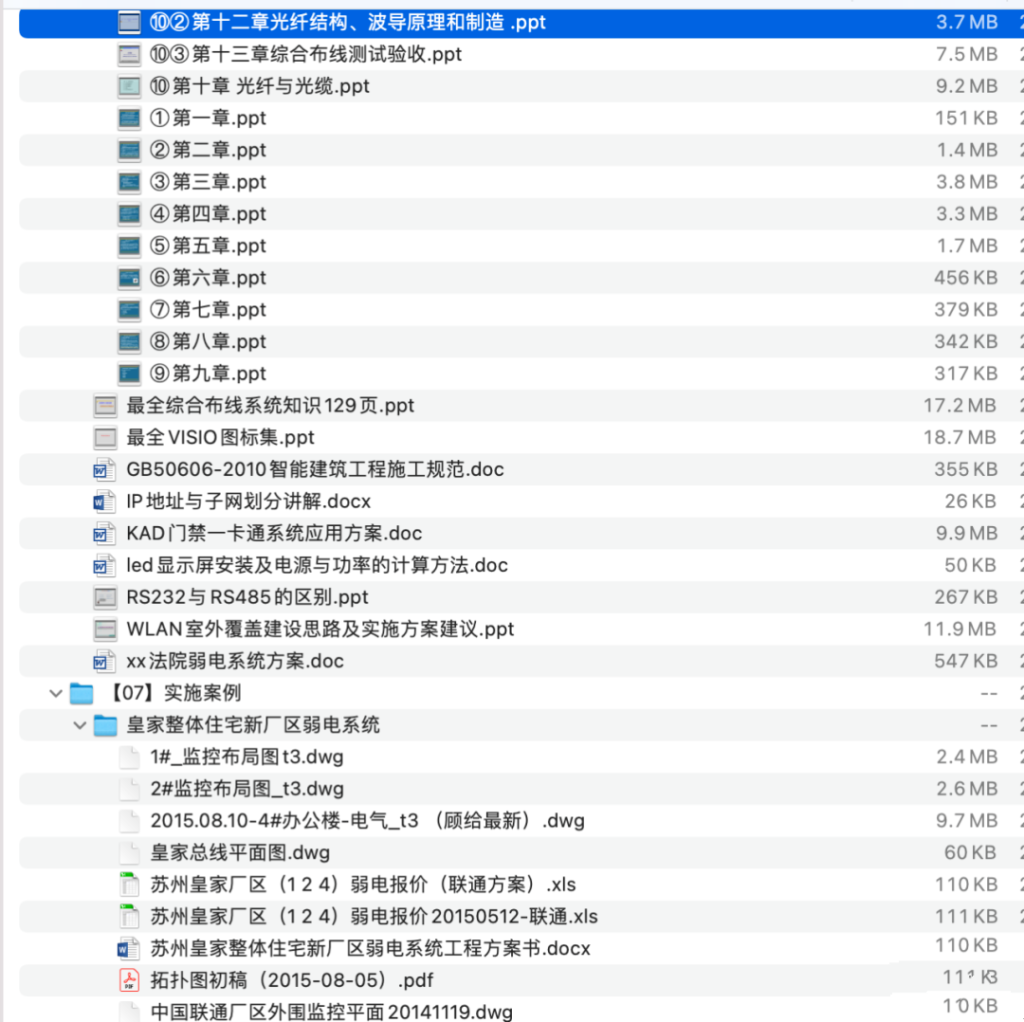The image size is (1024, 1022).
Task: Click the PDF icon of 拓扑图初稿（2015-08-05）.pdf
Action: tap(129, 980)
